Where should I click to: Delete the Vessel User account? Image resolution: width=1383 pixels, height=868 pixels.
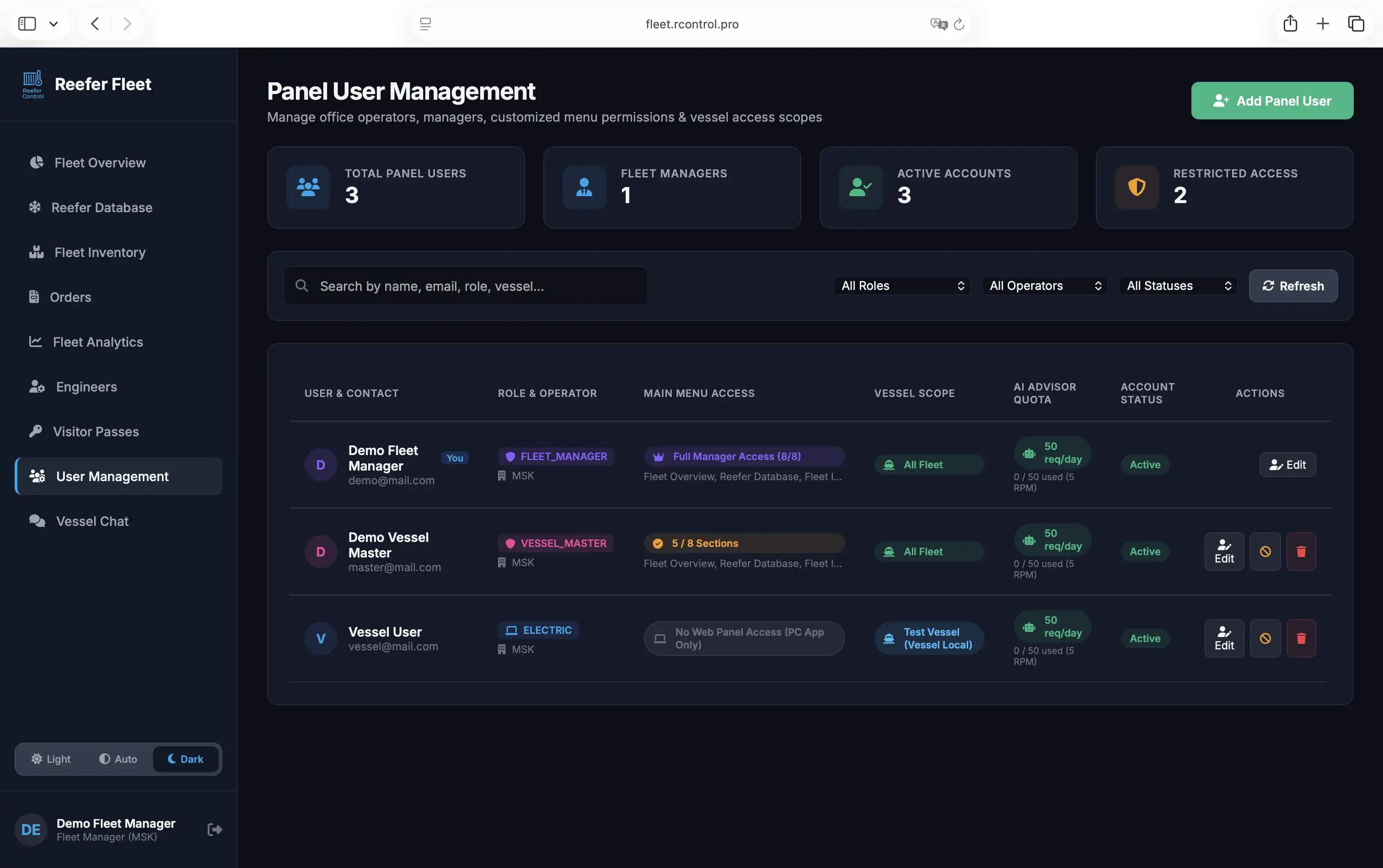[1301, 638]
